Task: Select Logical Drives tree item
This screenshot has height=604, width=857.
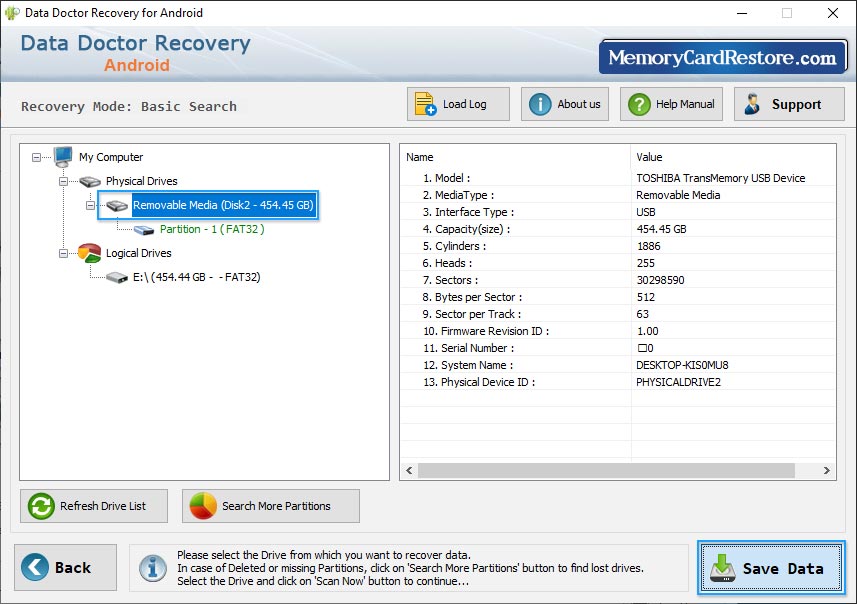Action: [138, 253]
